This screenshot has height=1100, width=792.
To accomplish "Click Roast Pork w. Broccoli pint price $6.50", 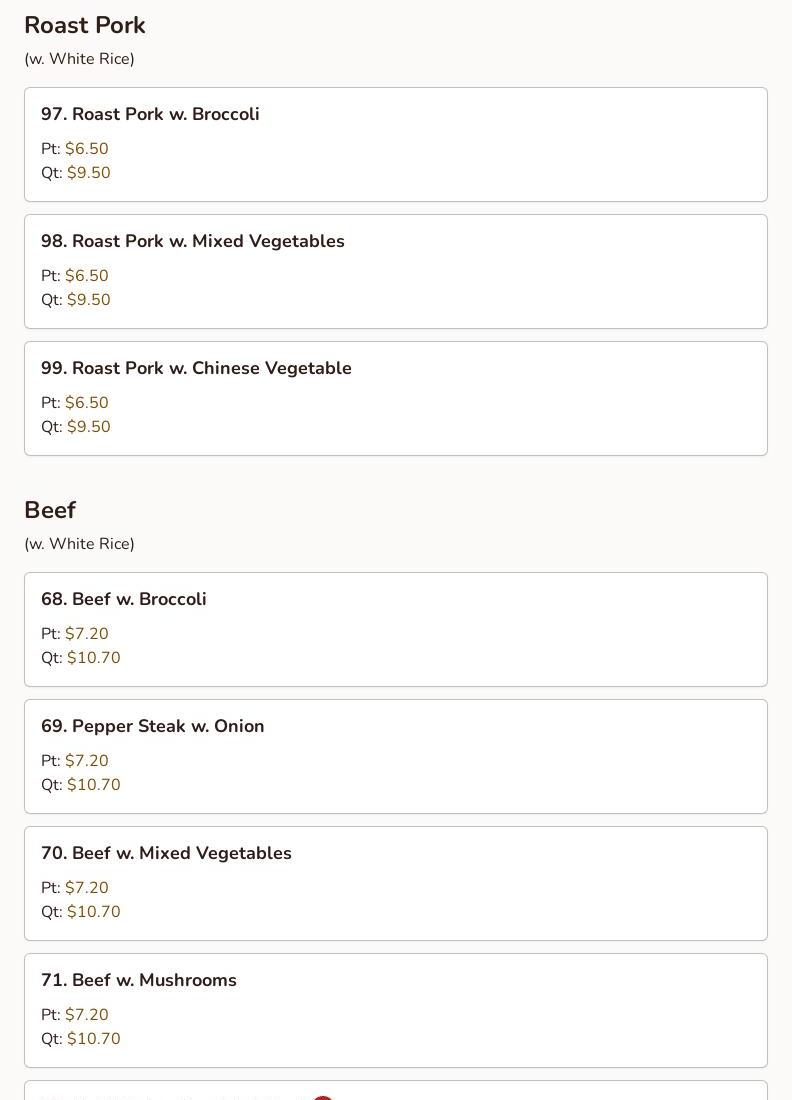I will [x=86, y=149].
